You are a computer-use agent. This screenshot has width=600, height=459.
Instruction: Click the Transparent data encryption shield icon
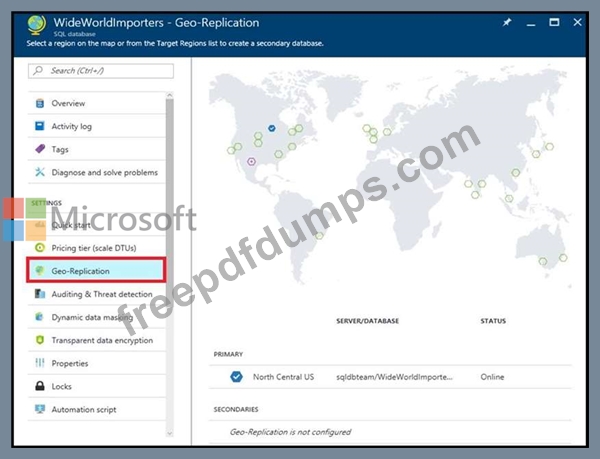[40, 340]
